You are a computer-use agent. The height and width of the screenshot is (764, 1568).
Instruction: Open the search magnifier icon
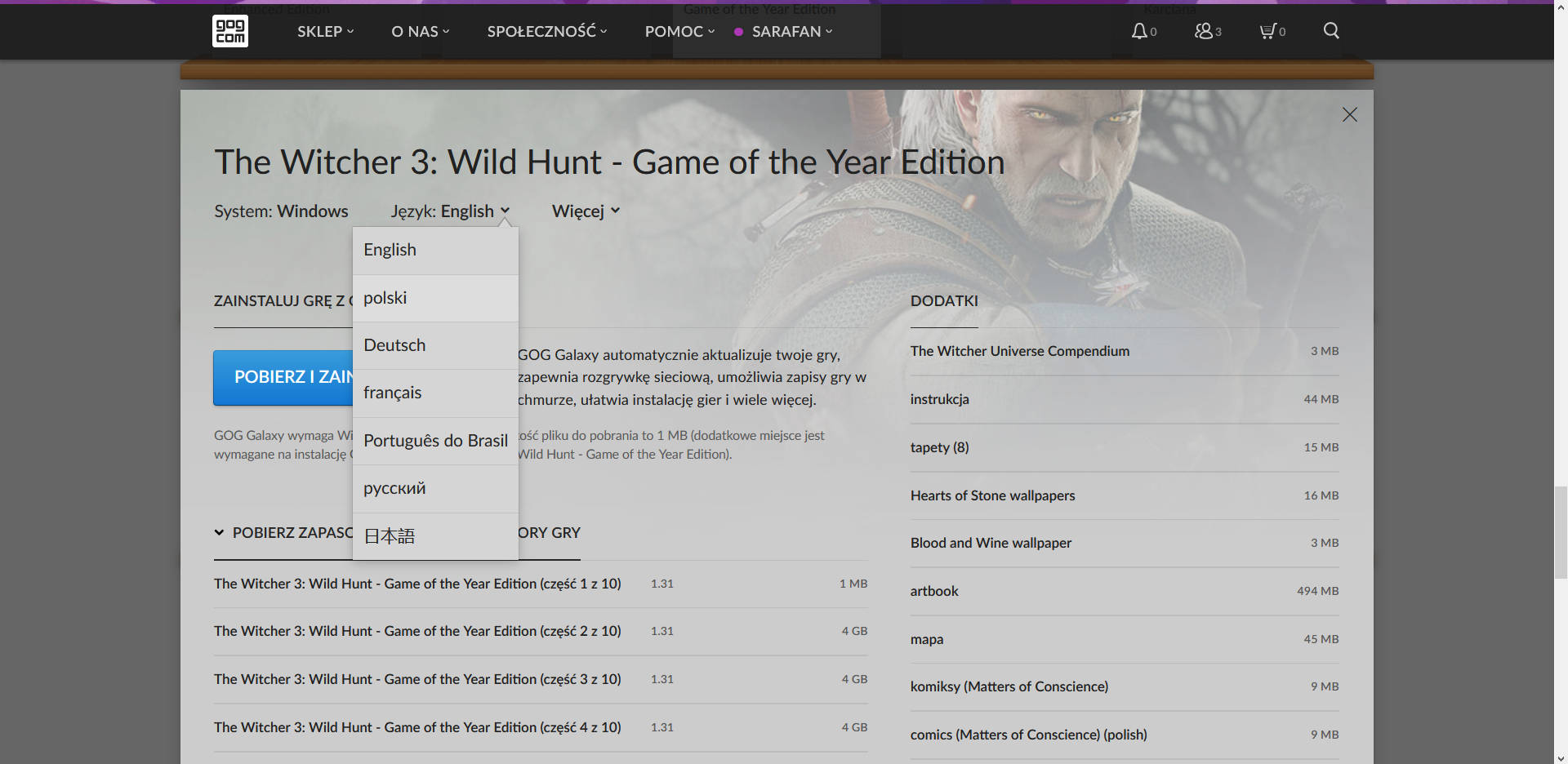pyautogui.click(x=1331, y=30)
